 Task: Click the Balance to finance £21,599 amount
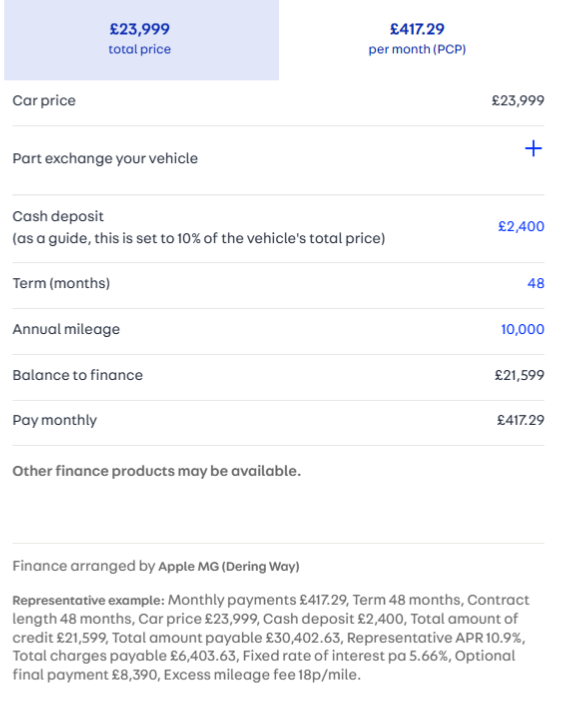[x=519, y=375]
